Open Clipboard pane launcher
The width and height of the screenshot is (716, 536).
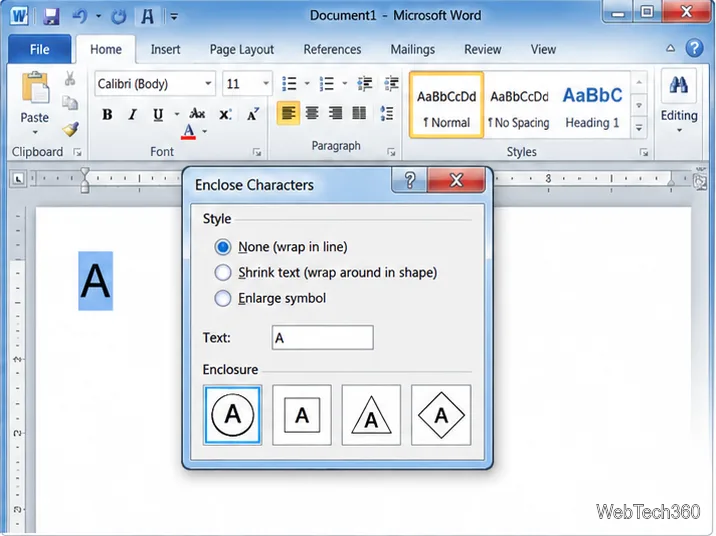click(78, 152)
